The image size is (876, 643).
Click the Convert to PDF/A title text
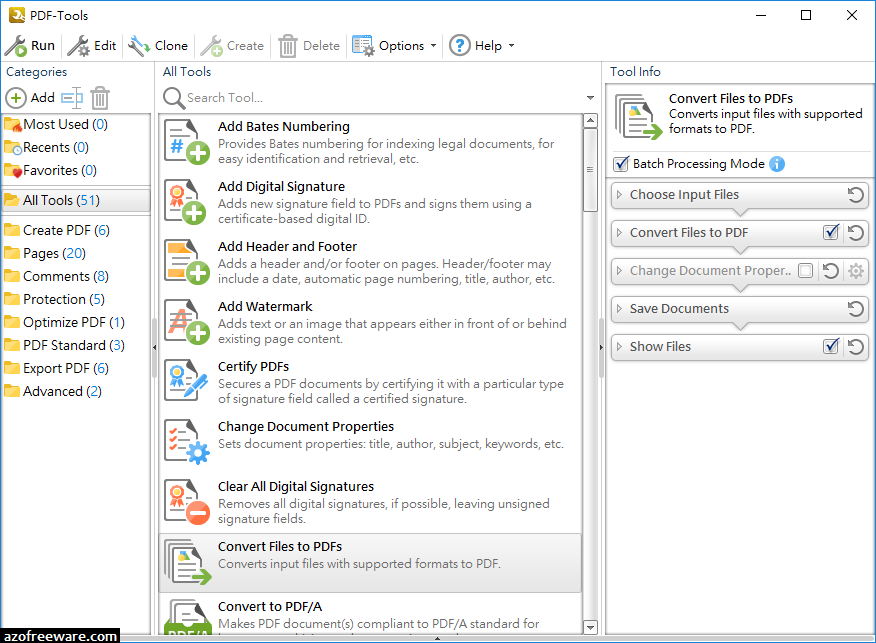270,607
